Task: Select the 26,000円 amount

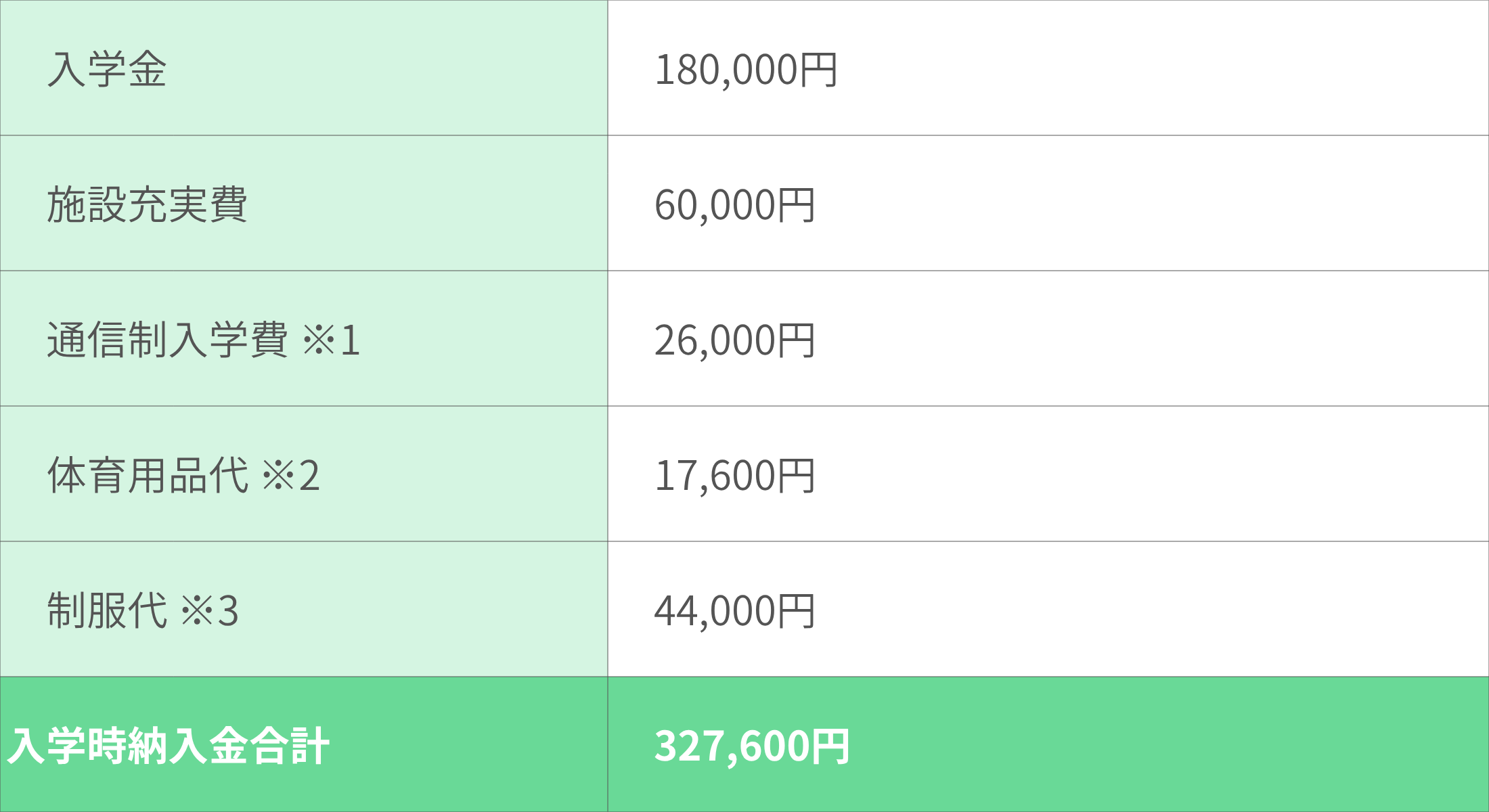Action: click(734, 340)
